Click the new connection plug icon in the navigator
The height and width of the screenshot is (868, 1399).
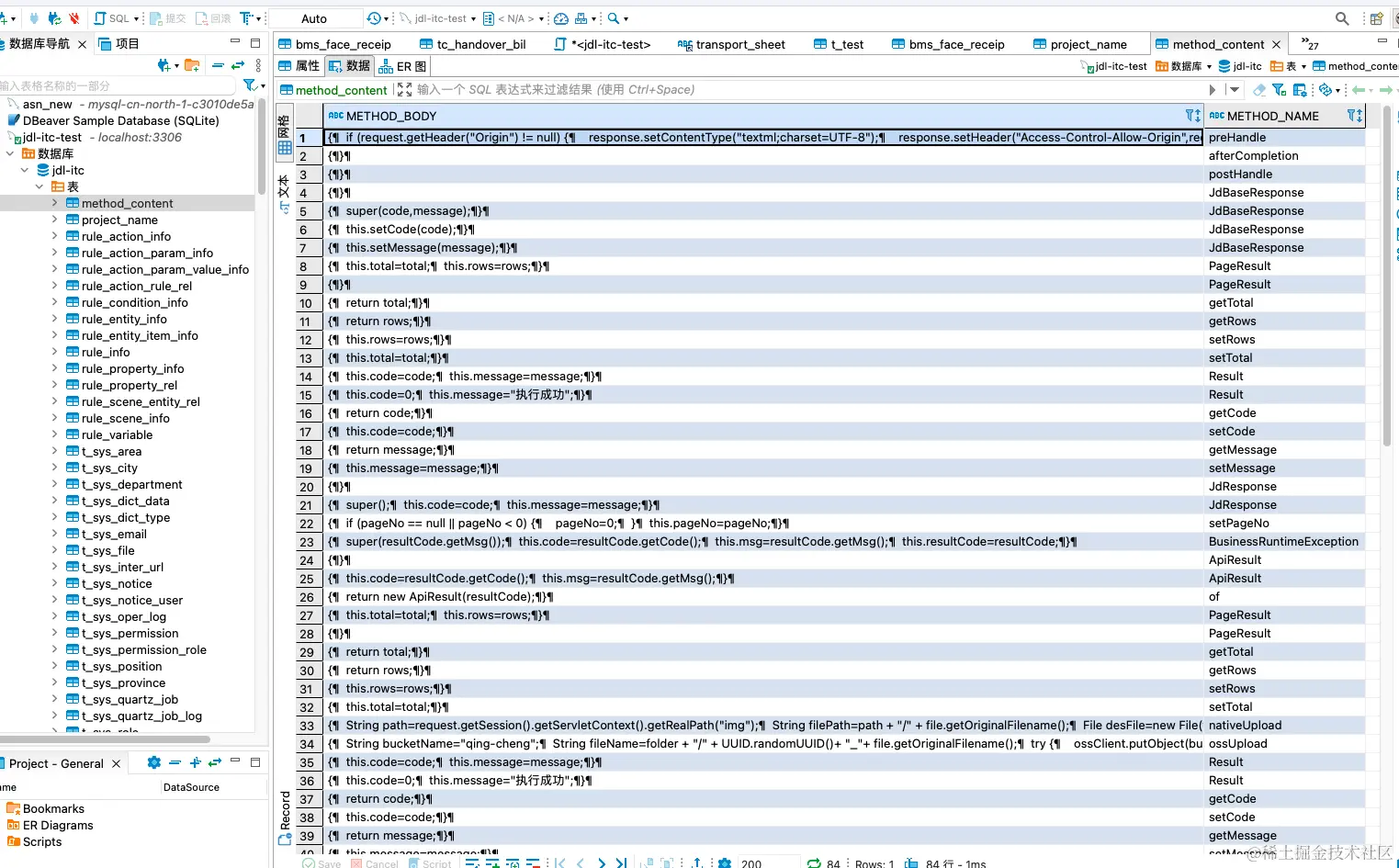pyautogui.click(x=164, y=65)
